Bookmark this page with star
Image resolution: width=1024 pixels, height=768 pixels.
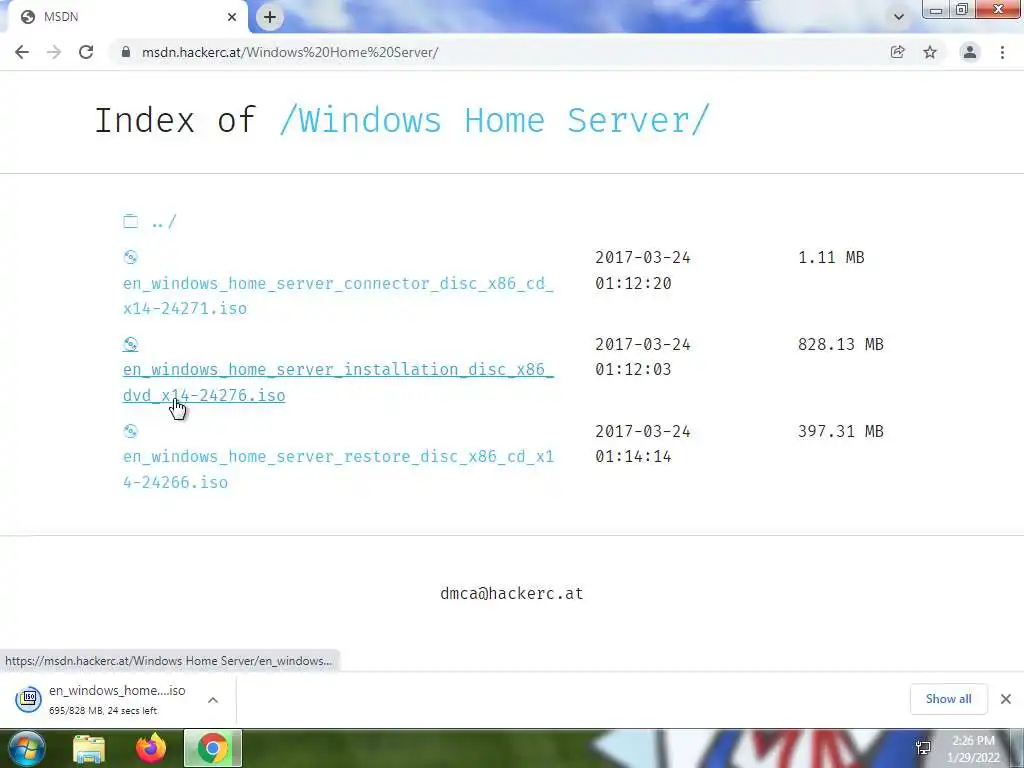pos(930,52)
